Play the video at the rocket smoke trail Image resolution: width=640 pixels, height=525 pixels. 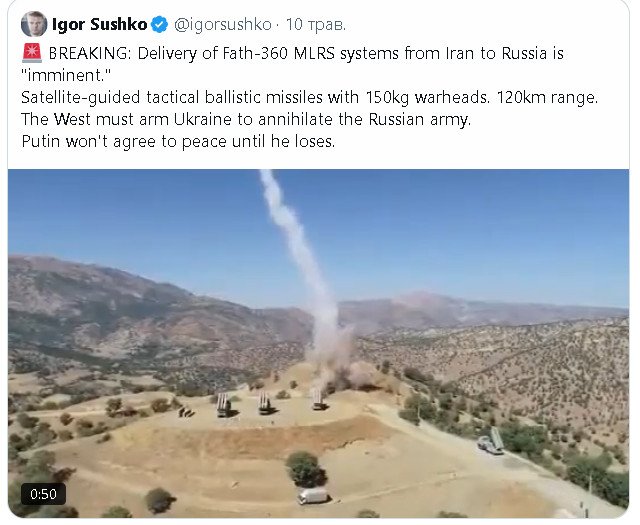tap(302, 253)
